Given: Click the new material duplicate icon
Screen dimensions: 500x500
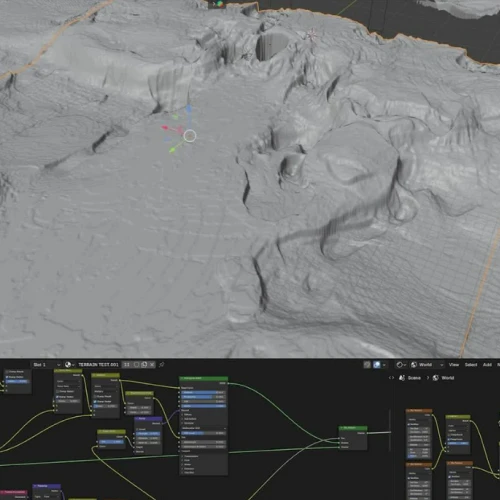Looking at the screenshot, I should 144,365.
